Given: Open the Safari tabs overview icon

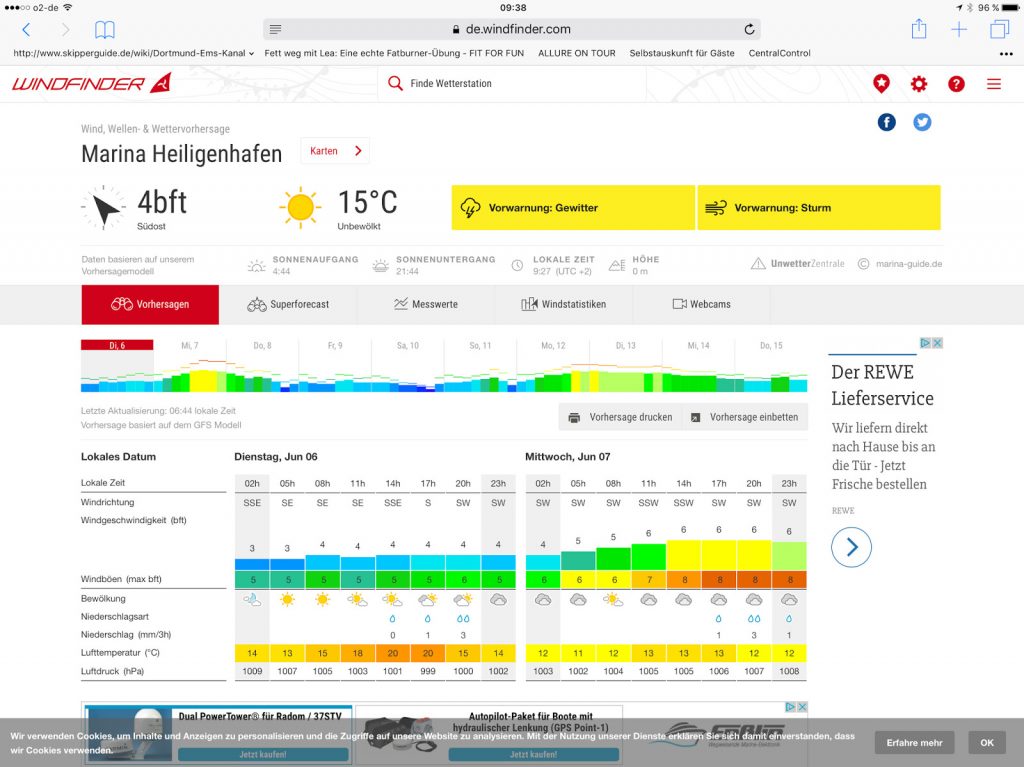Looking at the screenshot, I should [999, 29].
